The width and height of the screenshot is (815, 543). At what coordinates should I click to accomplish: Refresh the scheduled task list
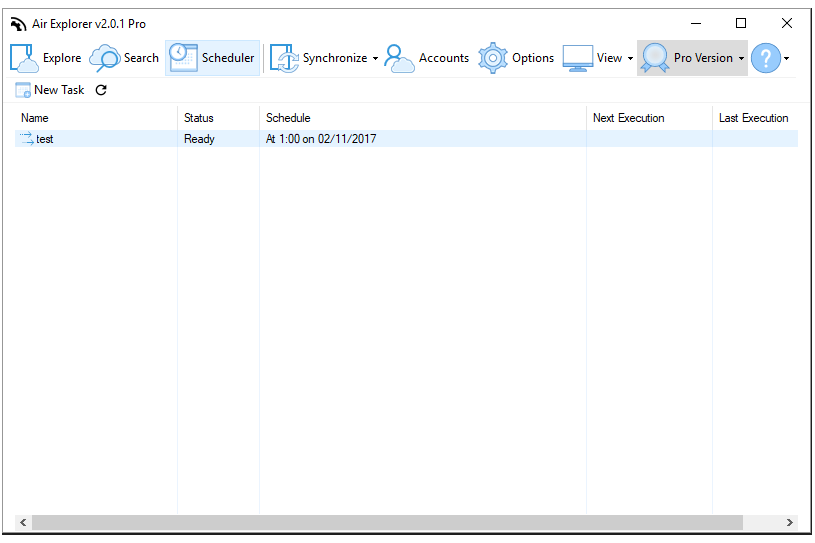[101, 90]
